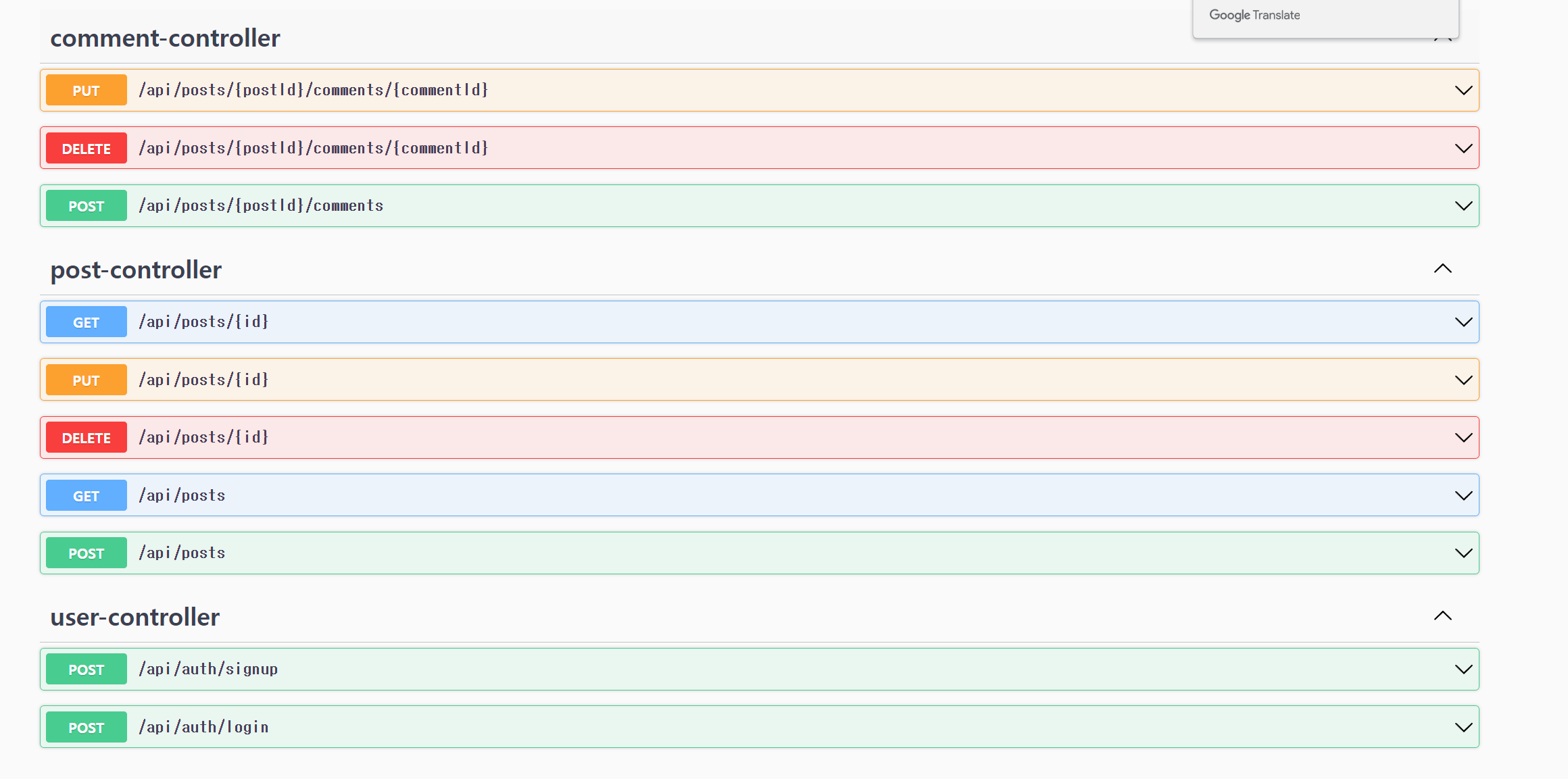
Task: Collapse the comment-controller section
Action: pos(1444,39)
